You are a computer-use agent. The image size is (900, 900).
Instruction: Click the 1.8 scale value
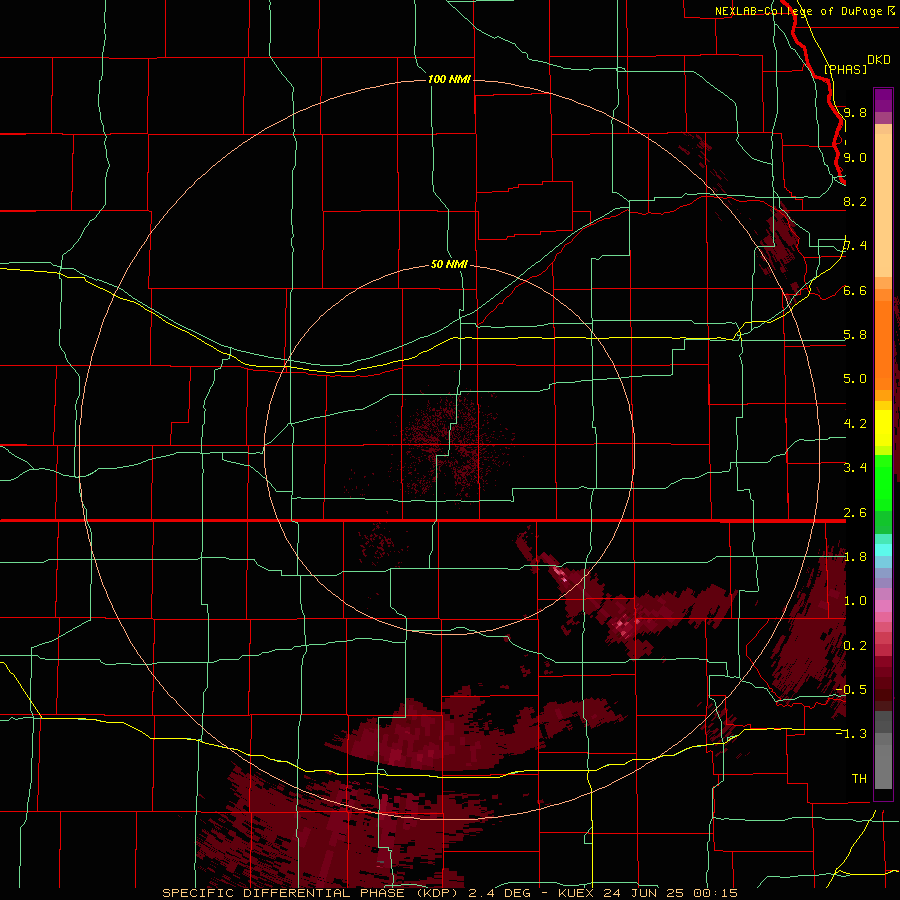pos(855,557)
